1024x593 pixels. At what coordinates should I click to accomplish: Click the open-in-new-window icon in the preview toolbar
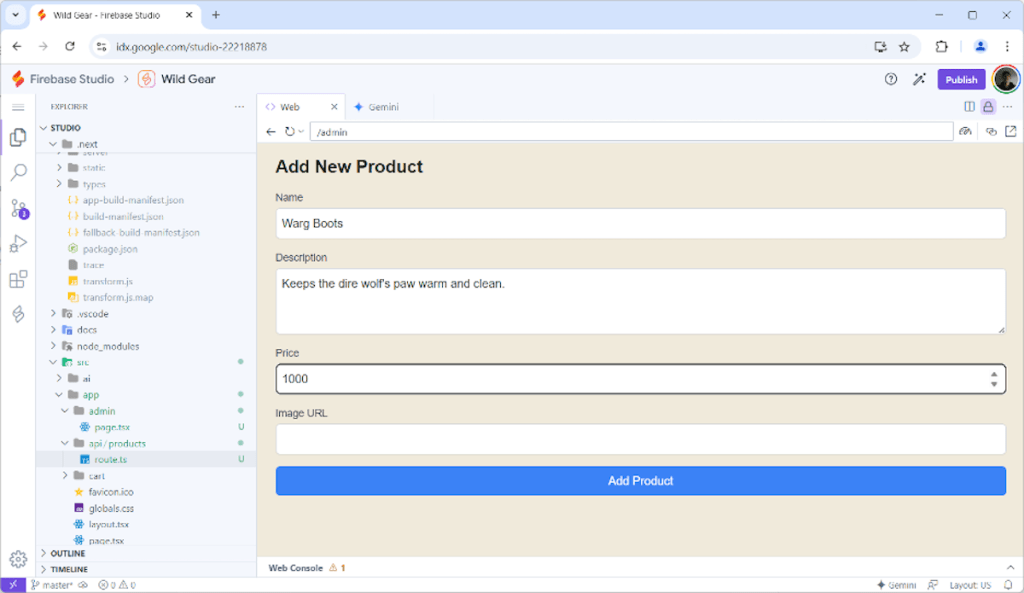pos(1011,131)
